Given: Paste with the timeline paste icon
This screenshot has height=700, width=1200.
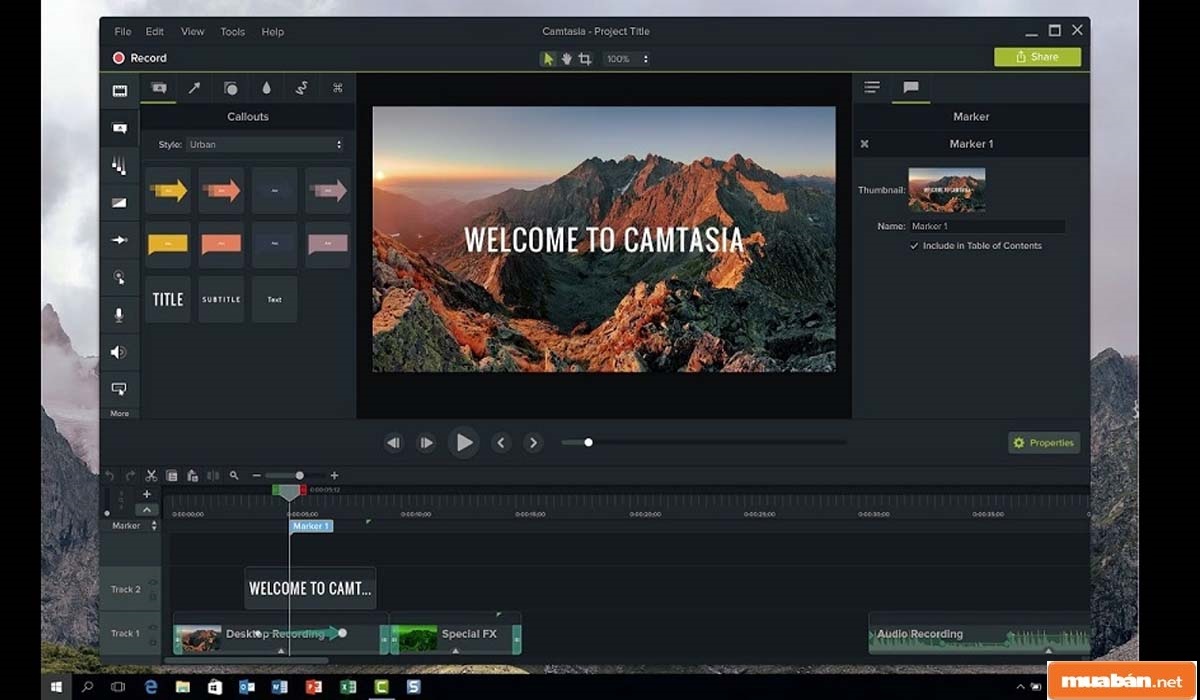Looking at the screenshot, I should [x=192, y=476].
